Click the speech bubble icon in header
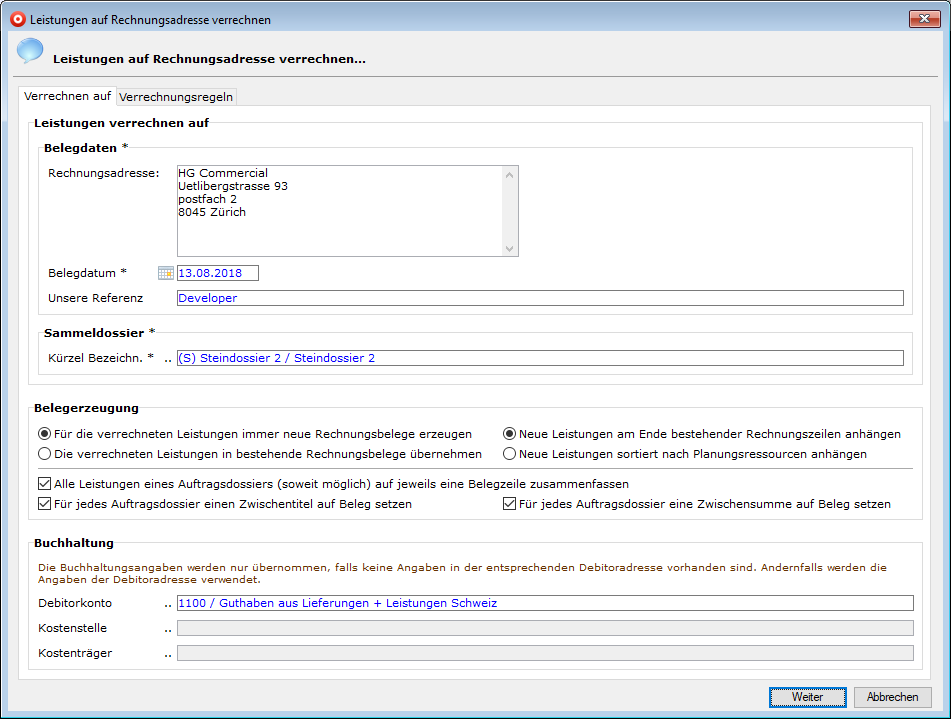This screenshot has height=719, width=951. click(x=30, y=51)
